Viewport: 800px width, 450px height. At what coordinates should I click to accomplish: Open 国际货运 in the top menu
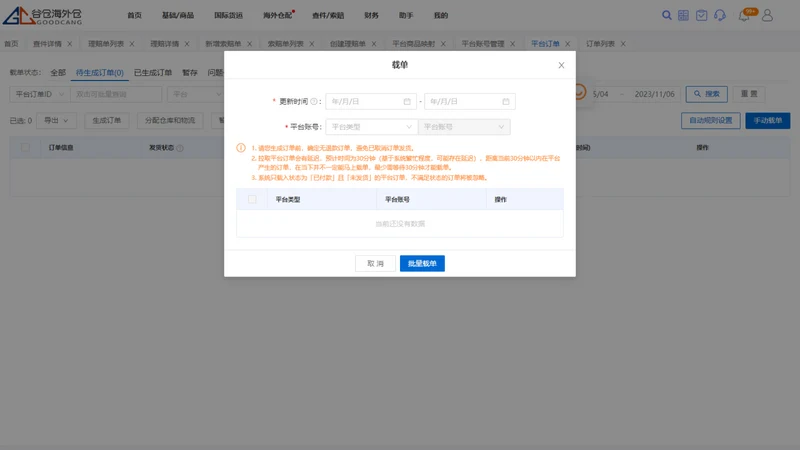point(228,15)
